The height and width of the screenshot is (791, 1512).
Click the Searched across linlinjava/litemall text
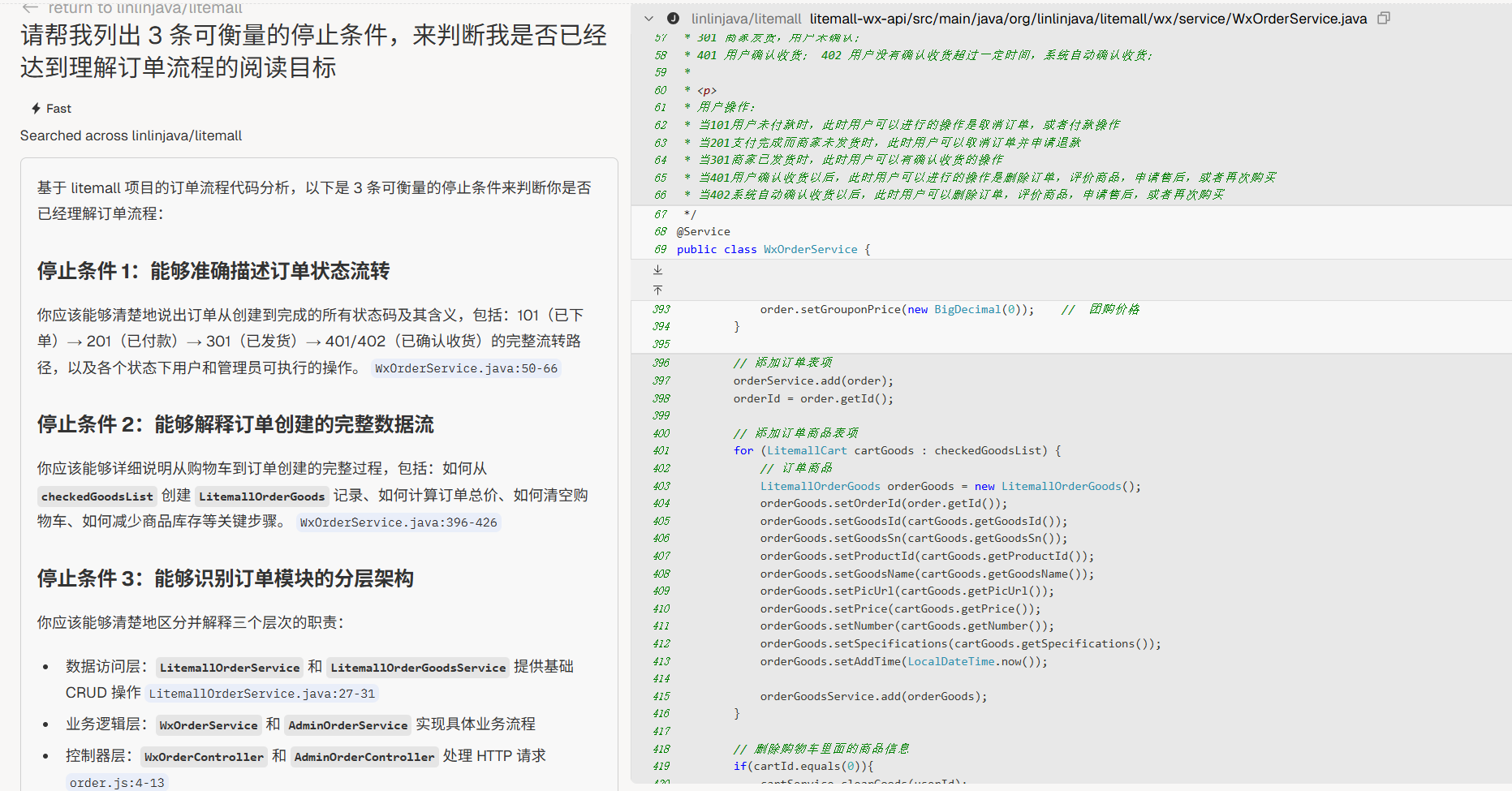[131, 135]
